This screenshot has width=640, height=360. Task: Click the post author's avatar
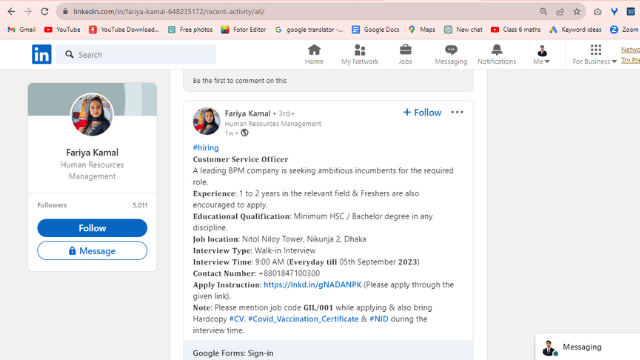207,121
